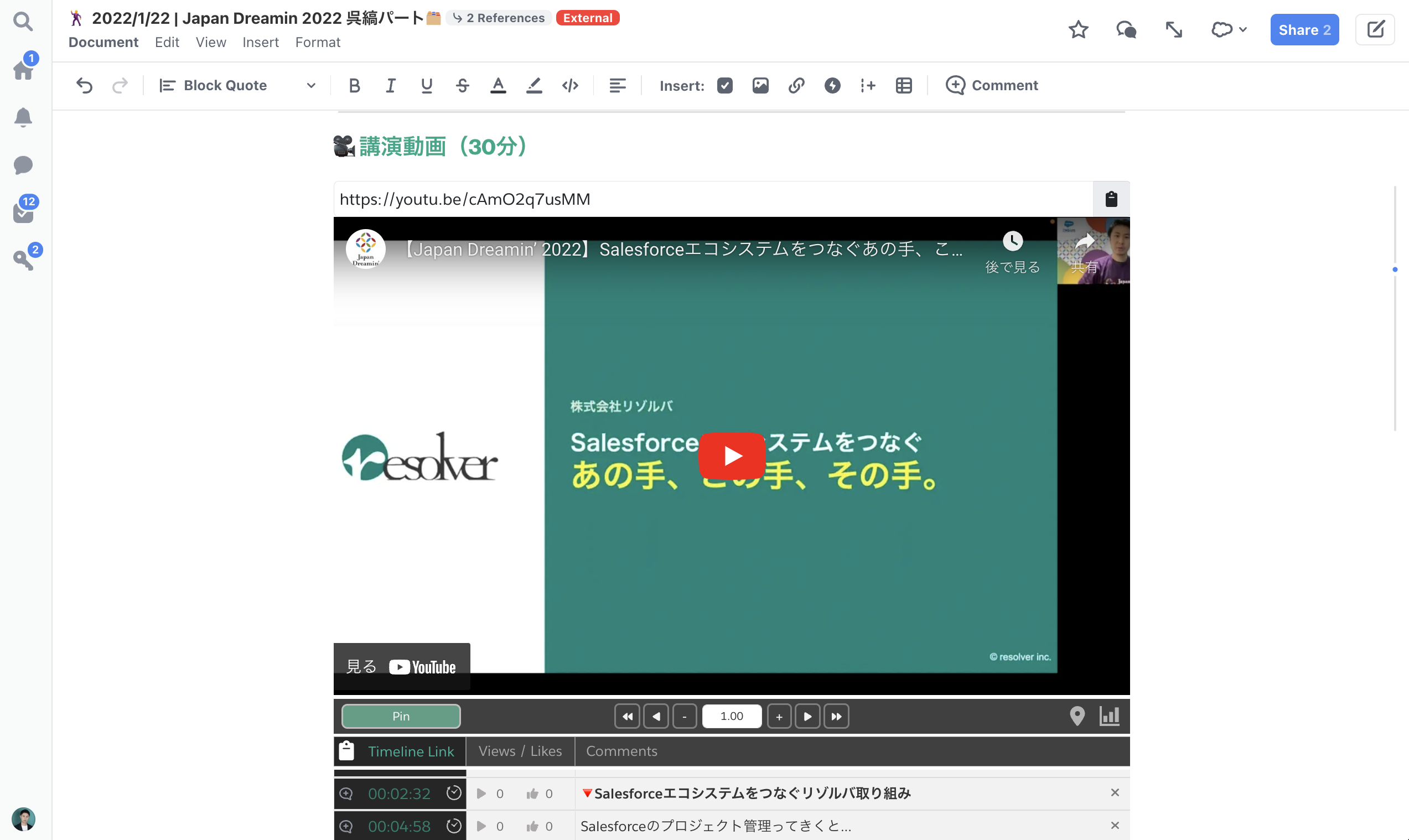Screen dimensions: 1409x840
Task: Open the lasso icon dropdown arrow
Action: (x=1243, y=29)
